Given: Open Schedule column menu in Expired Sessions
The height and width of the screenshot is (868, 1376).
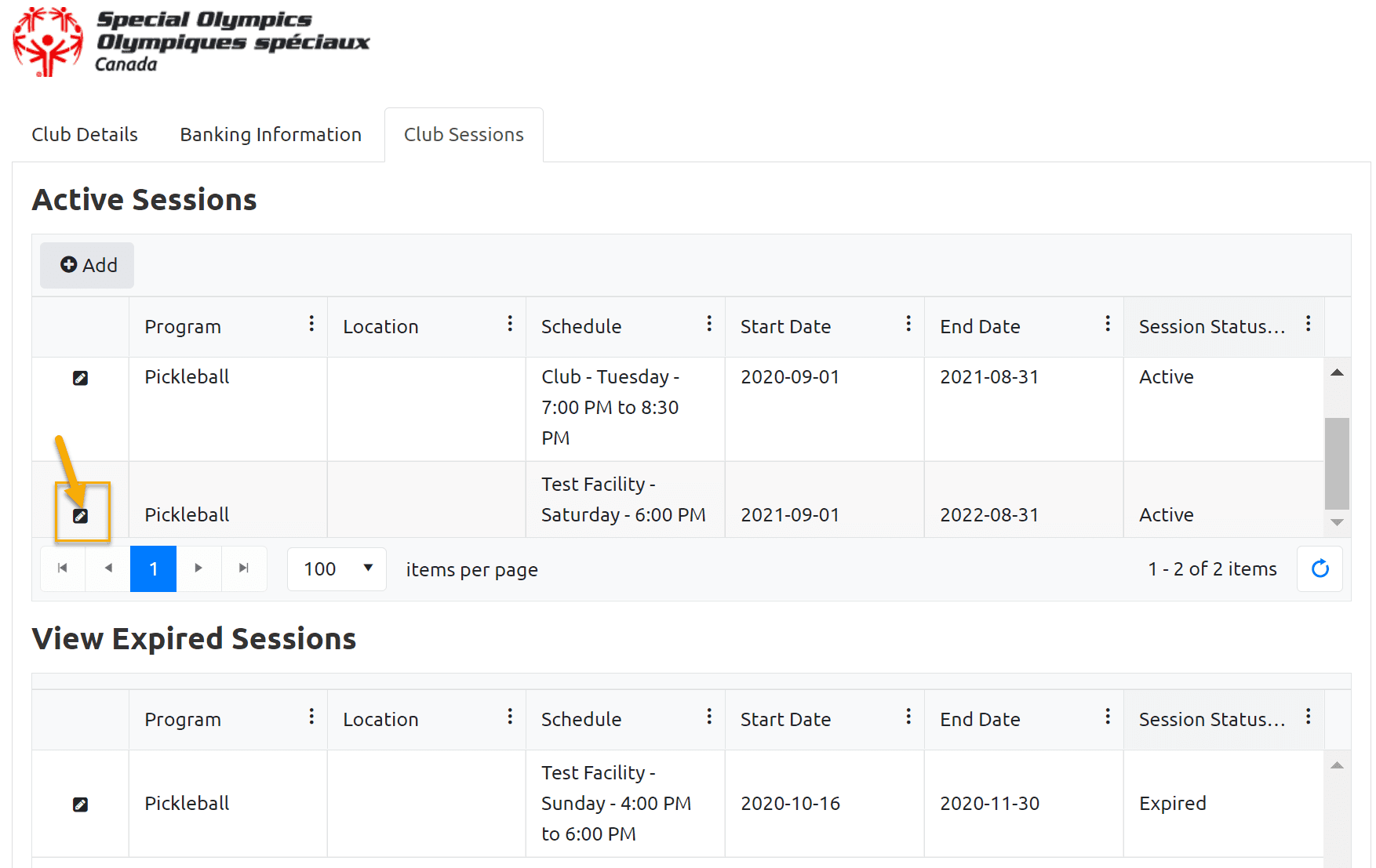Looking at the screenshot, I should point(709,717).
